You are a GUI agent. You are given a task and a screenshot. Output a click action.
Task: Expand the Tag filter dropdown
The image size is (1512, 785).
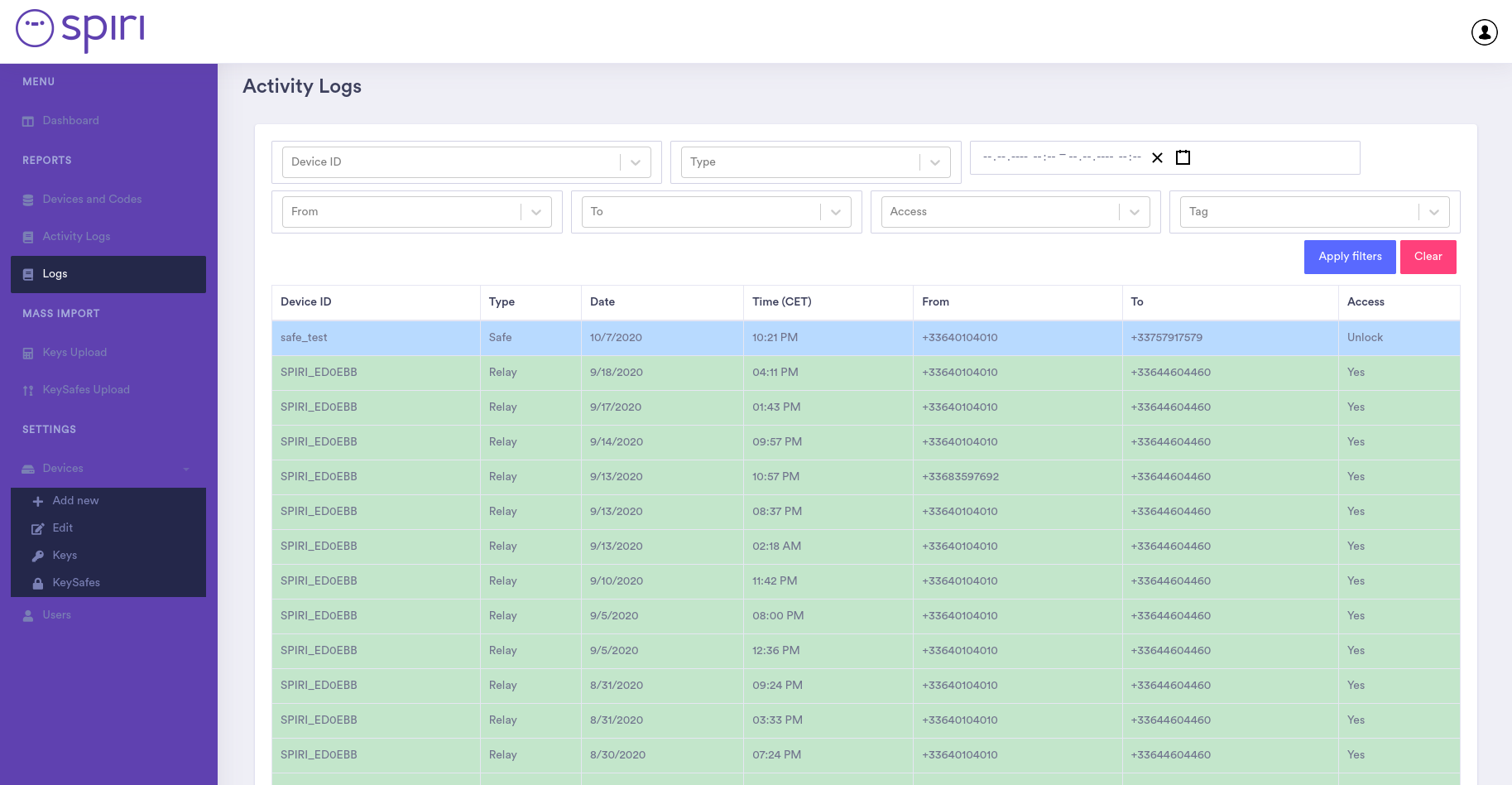1433,212
